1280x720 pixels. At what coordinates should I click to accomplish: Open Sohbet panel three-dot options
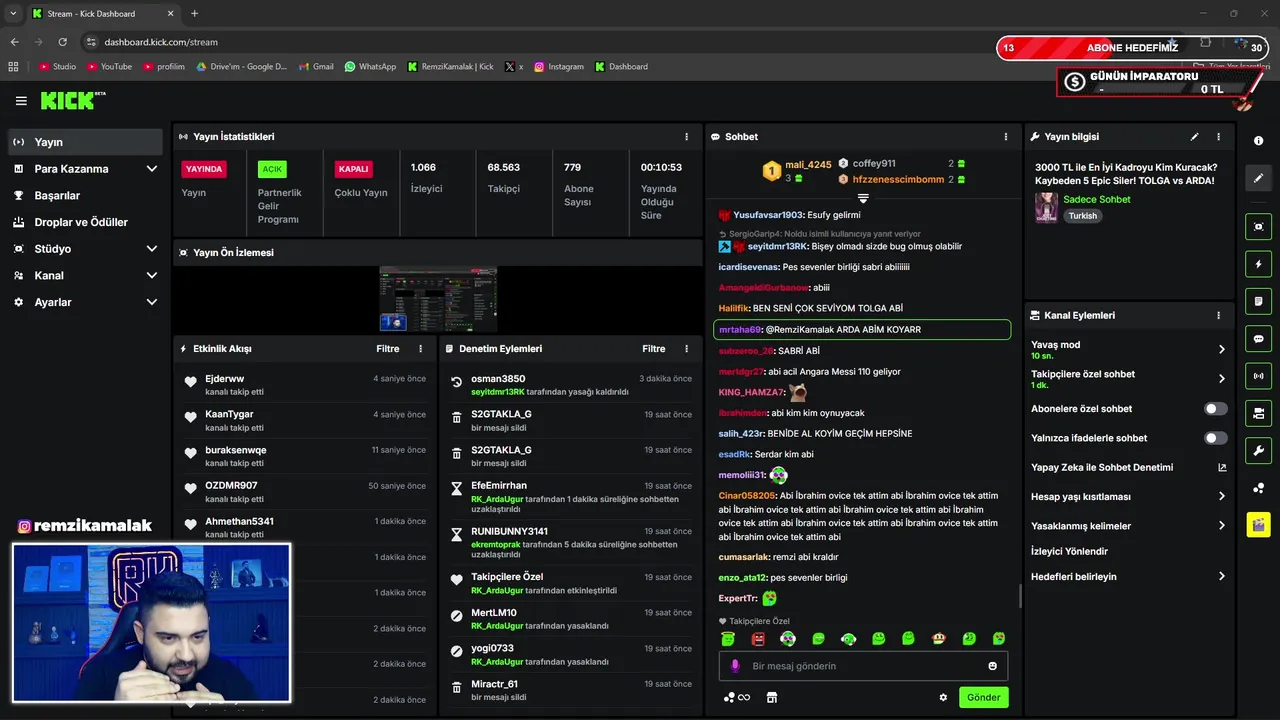tap(1006, 137)
